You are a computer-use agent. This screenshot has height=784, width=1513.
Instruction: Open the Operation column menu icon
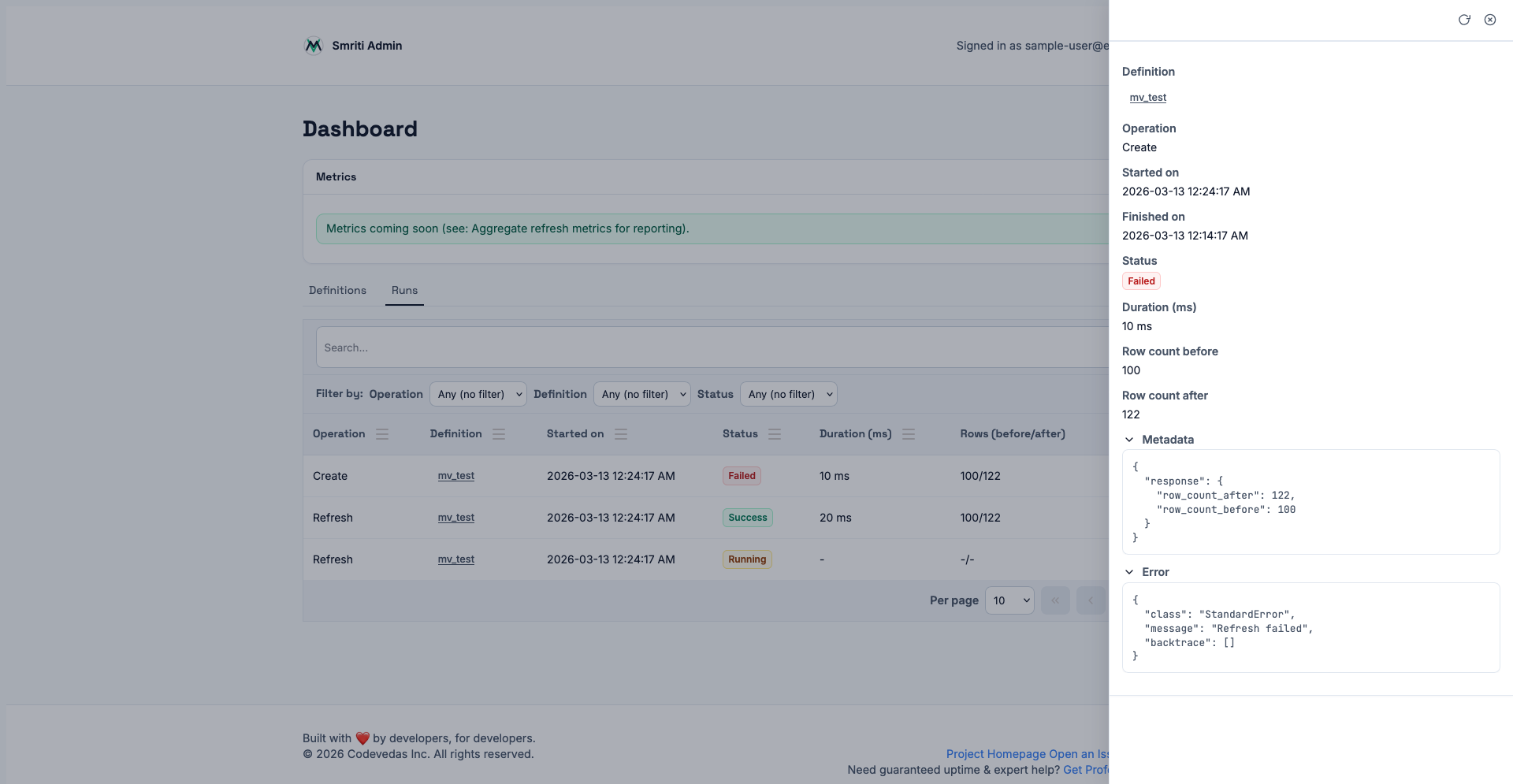[382, 434]
